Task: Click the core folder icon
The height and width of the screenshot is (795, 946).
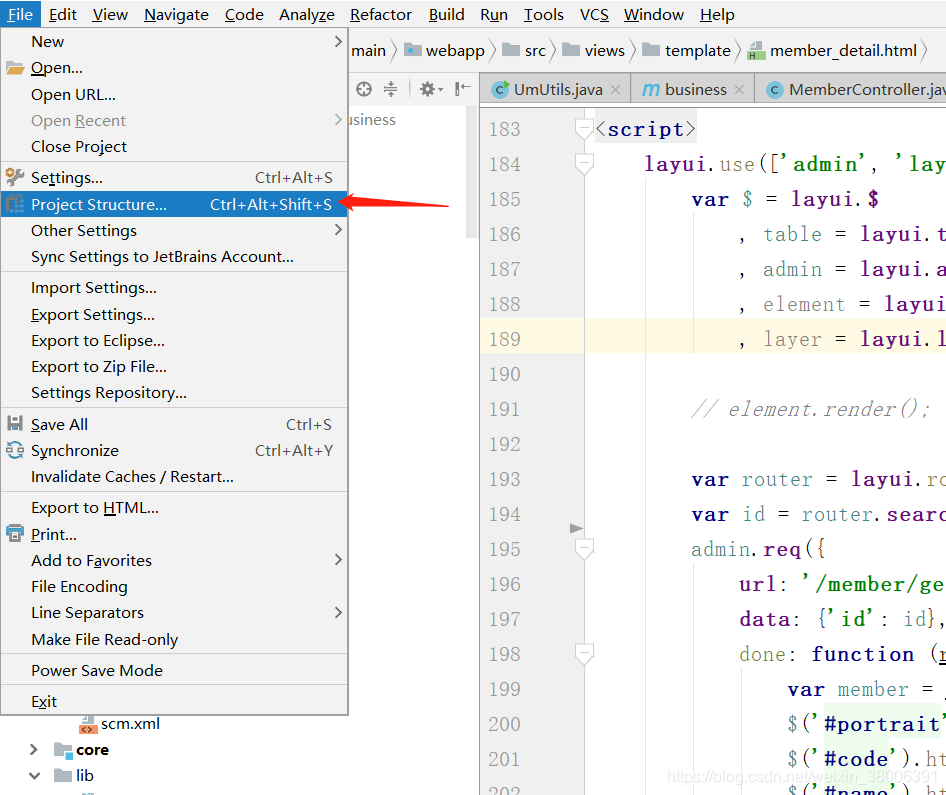Action: pyautogui.click(x=63, y=750)
